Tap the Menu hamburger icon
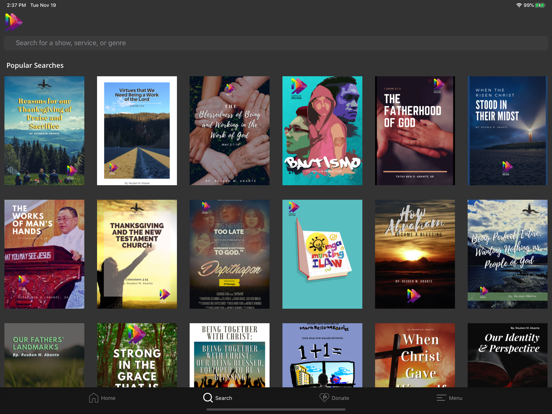The width and height of the screenshot is (552, 414). click(441, 398)
